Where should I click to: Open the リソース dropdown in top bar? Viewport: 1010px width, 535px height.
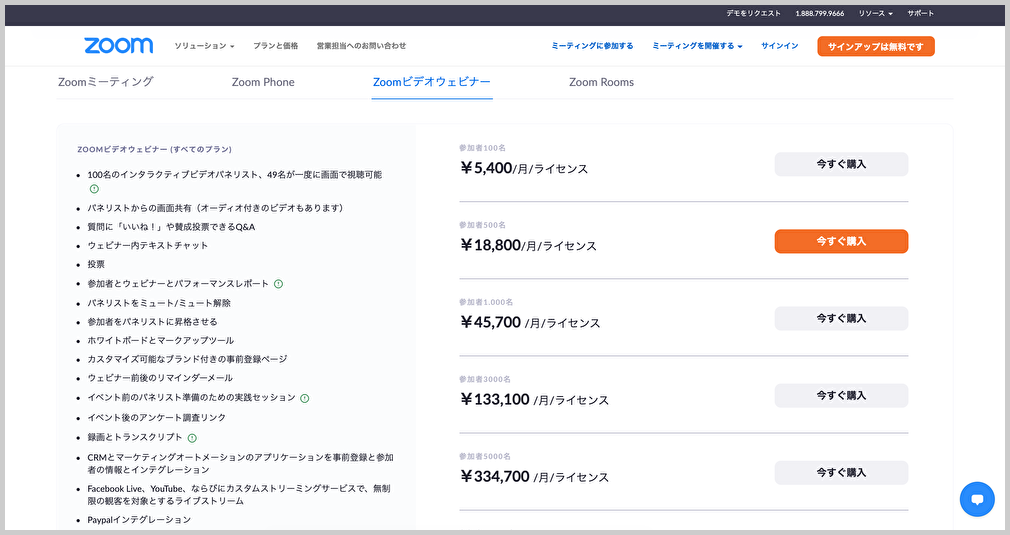pyautogui.click(x=875, y=13)
